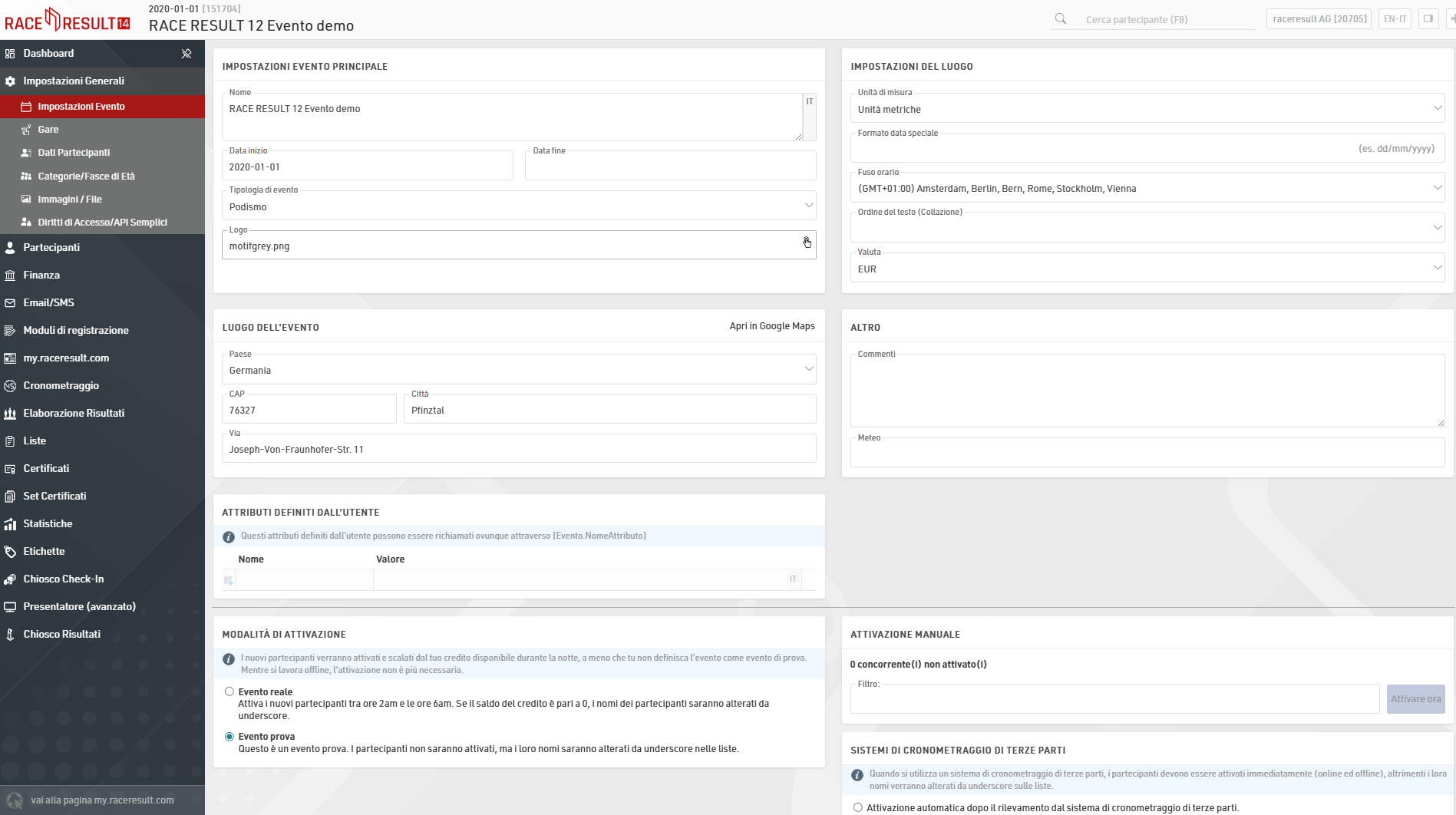Select the Evento reale radio button

[229, 691]
